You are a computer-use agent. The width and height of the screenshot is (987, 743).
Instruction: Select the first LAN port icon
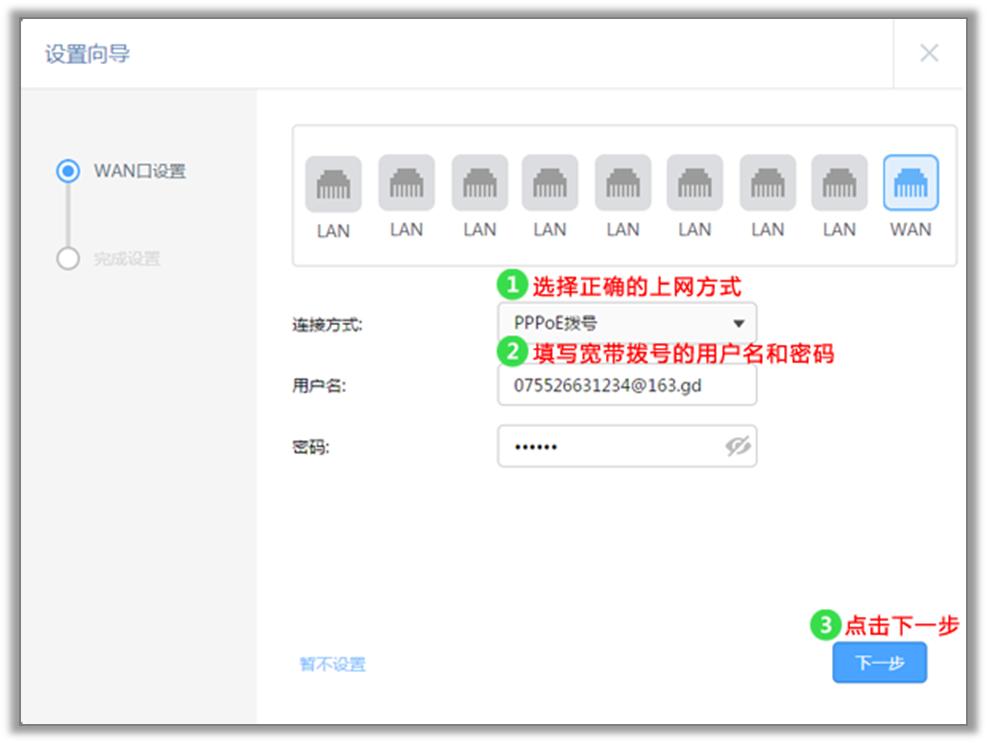click(x=333, y=184)
